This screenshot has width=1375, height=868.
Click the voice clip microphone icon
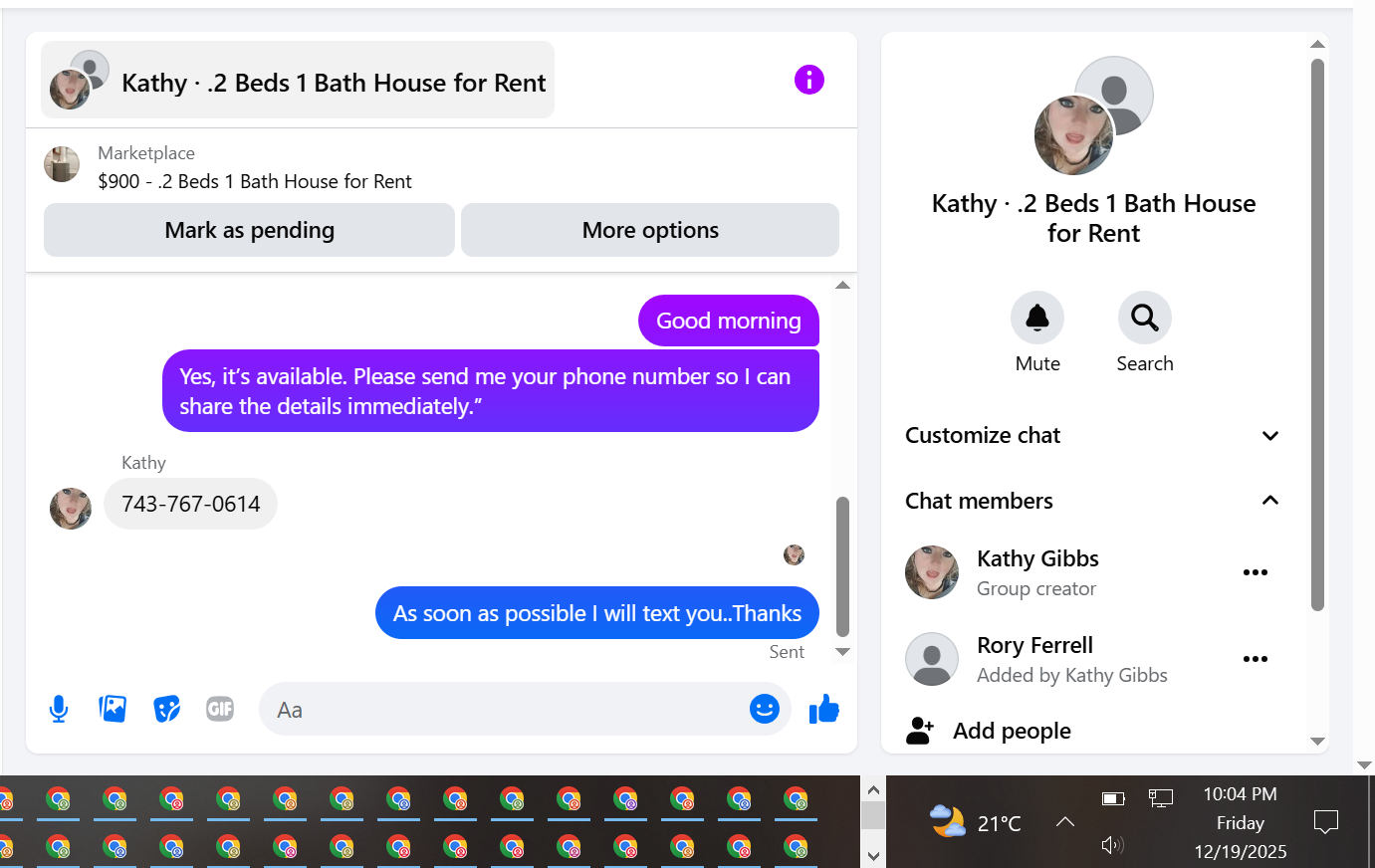59,709
